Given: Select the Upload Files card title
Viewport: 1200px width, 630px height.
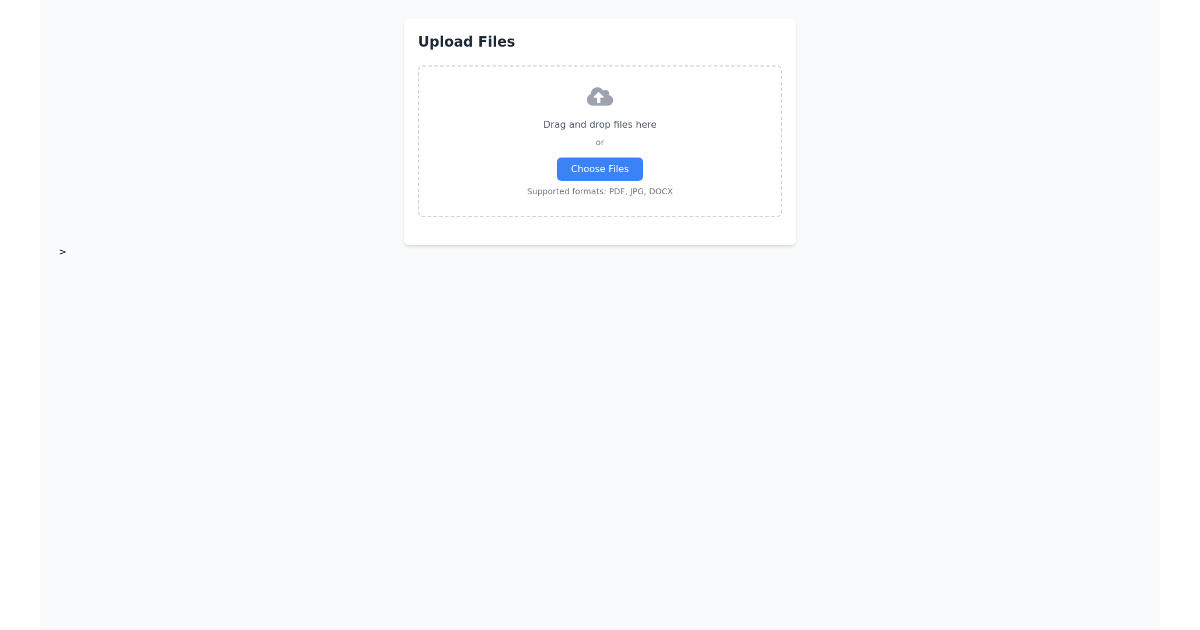Looking at the screenshot, I should coord(466,41).
